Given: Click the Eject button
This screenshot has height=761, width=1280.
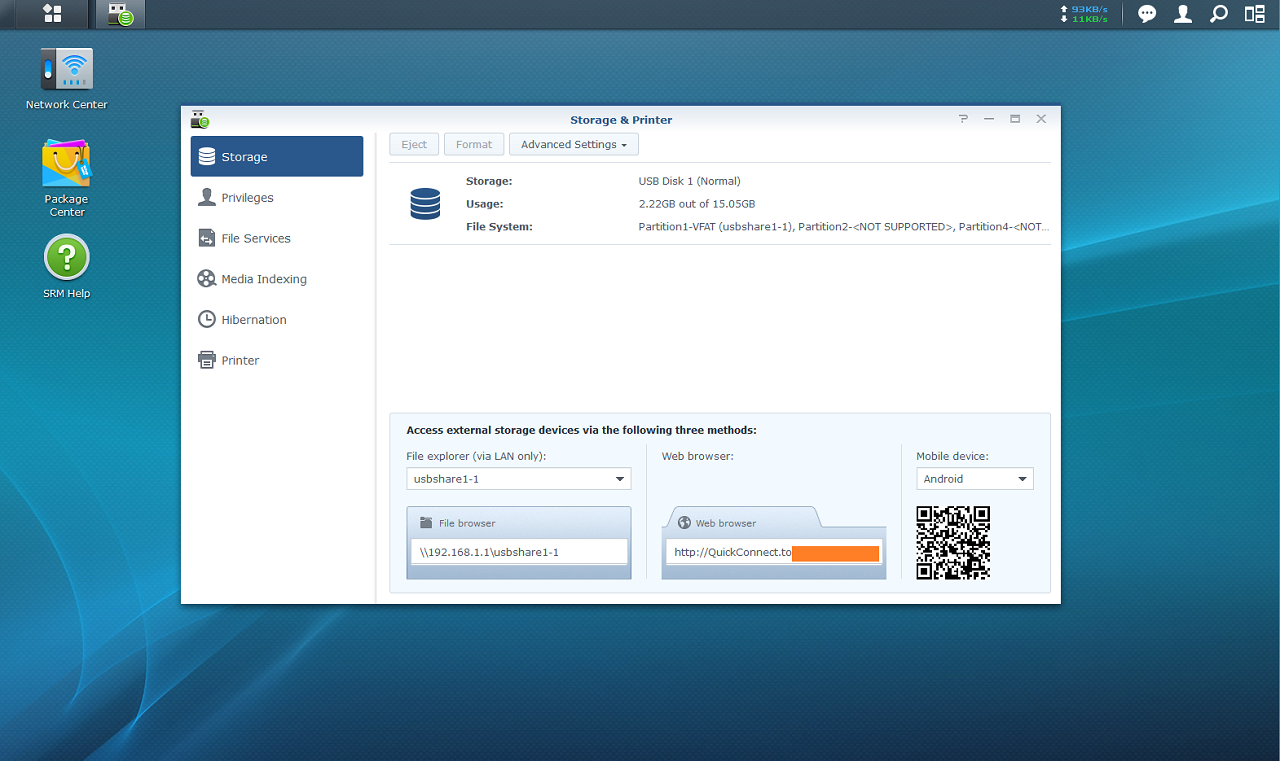Looking at the screenshot, I should click(x=414, y=144).
